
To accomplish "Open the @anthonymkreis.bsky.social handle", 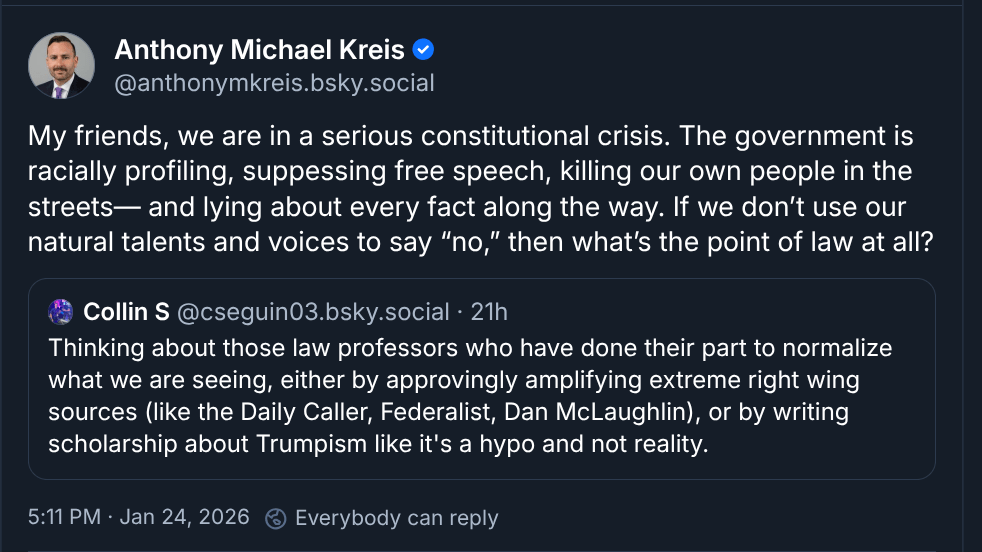I will 274,83.
